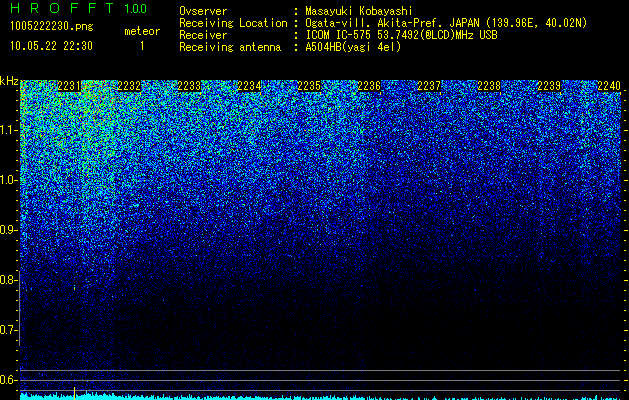Click the cyan signal level strip at the bottom
This screenshot has width=629, height=400.
(321, 397)
